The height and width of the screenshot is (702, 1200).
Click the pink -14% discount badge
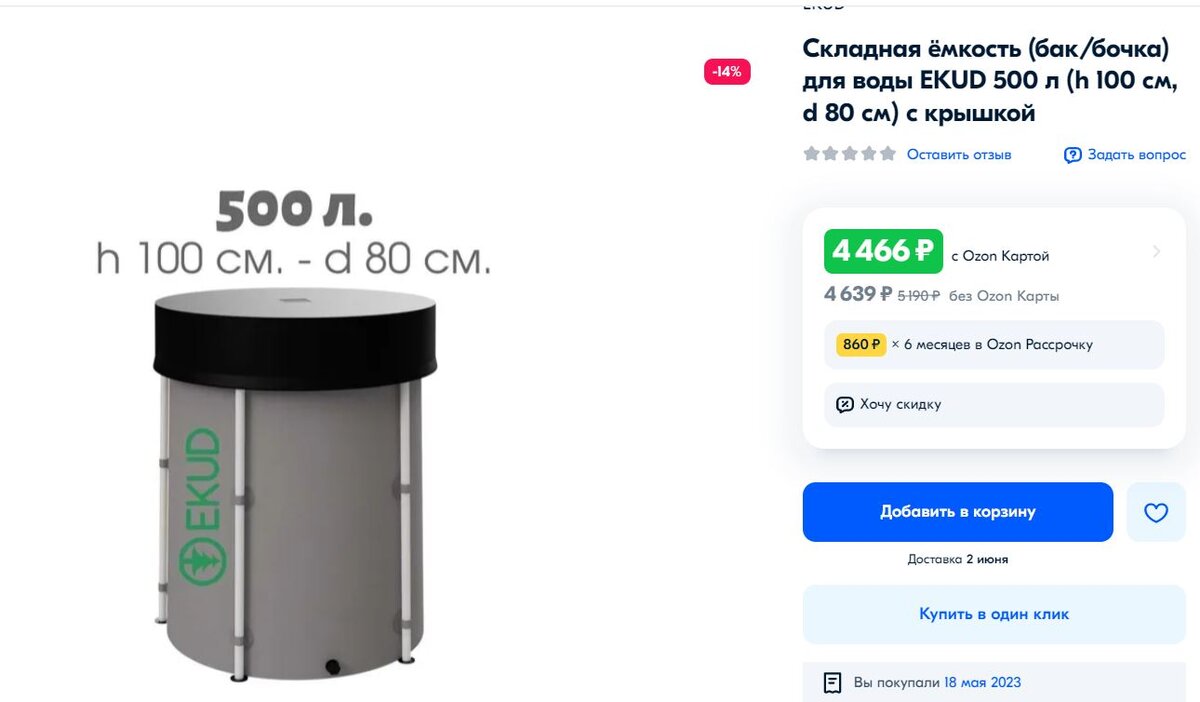pyautogui.click(x=726, y=71)
